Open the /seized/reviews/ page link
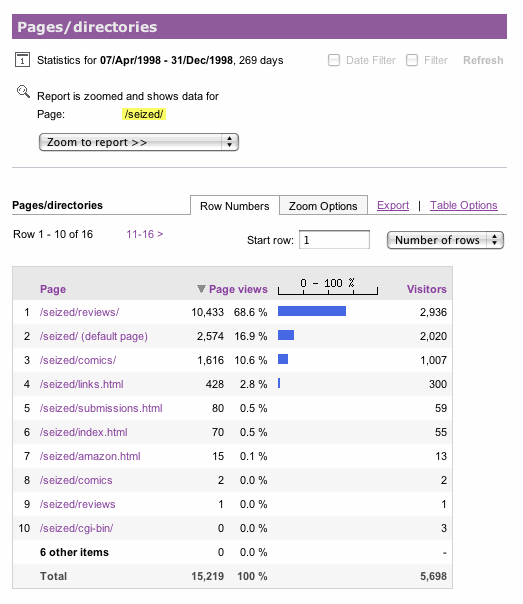Viewport: 523px width, 604px height. pos(79,312)
